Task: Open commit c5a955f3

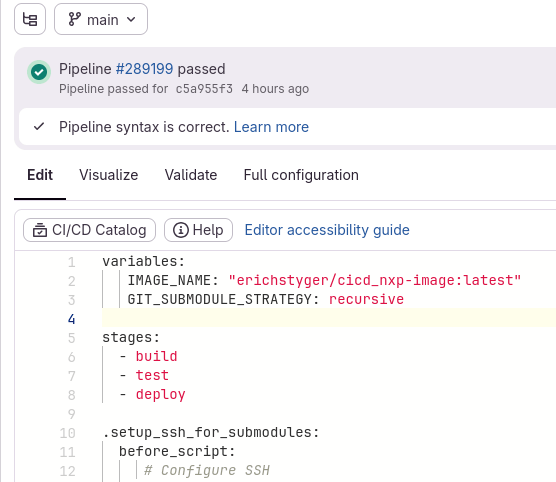Action: pos(204,88)
